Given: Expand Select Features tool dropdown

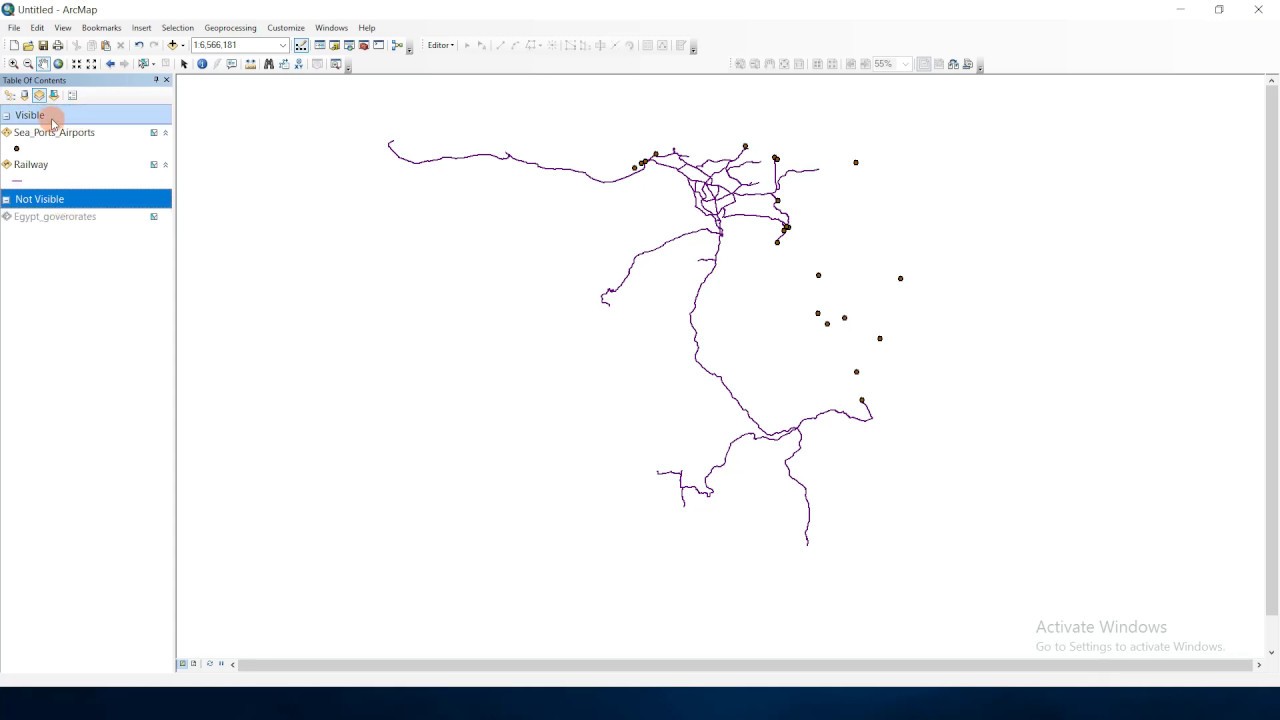Looking at the screenshot, I should pos(153,64).
